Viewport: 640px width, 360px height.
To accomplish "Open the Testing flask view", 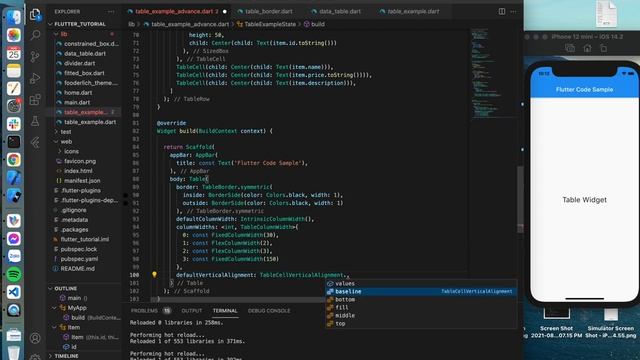I will pos(35,121).
